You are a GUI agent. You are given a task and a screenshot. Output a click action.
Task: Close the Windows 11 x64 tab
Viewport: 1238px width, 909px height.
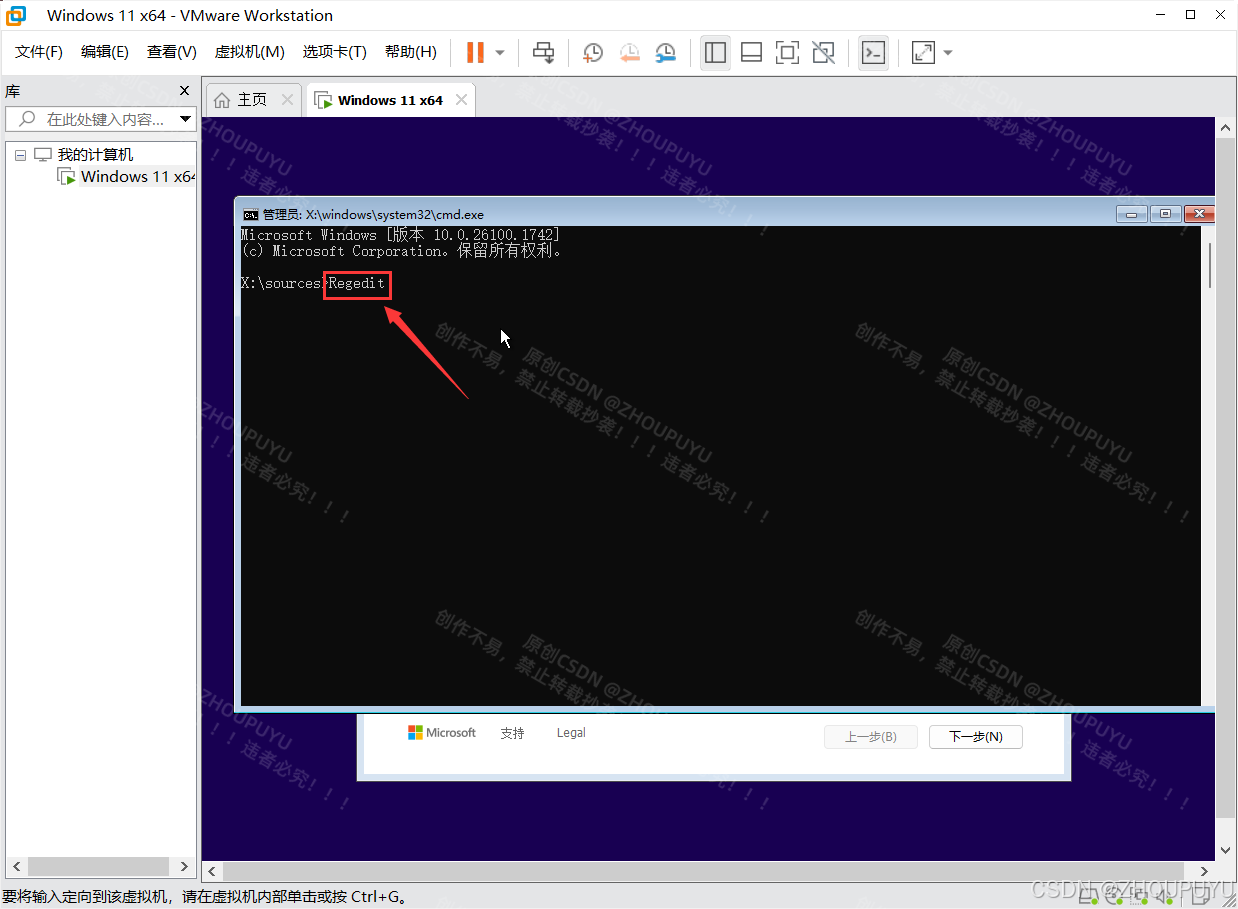[461, 100]
